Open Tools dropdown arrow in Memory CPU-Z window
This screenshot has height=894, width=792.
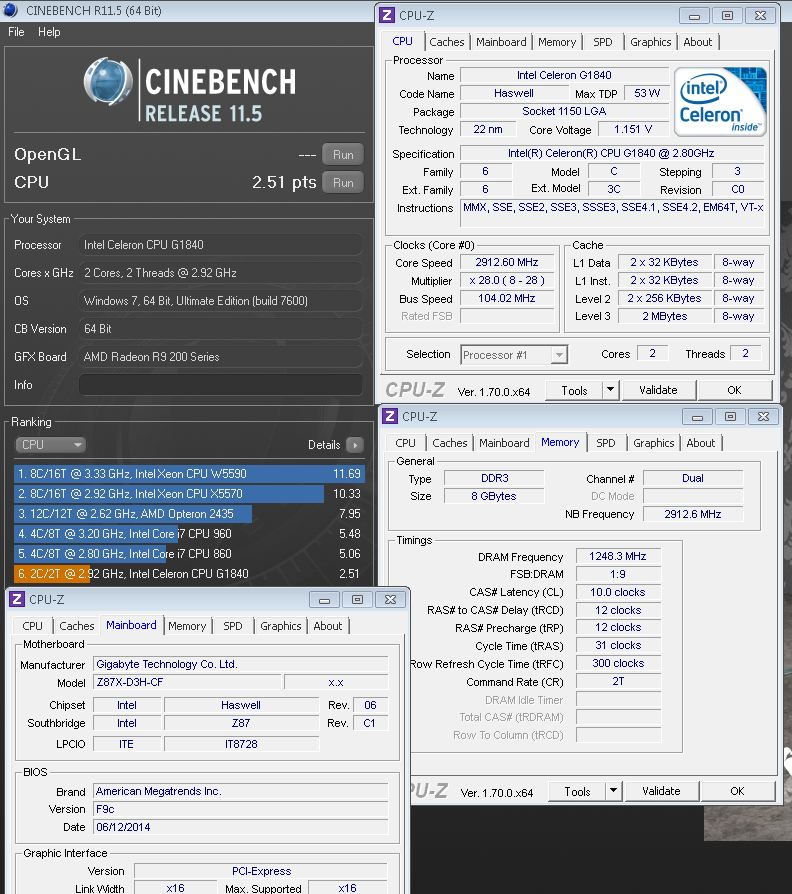click(x=614, y=791)
